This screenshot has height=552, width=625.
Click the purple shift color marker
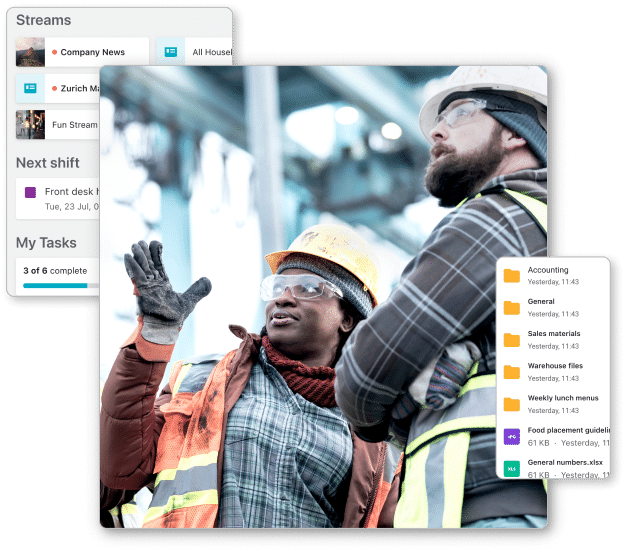coord(30,192)
